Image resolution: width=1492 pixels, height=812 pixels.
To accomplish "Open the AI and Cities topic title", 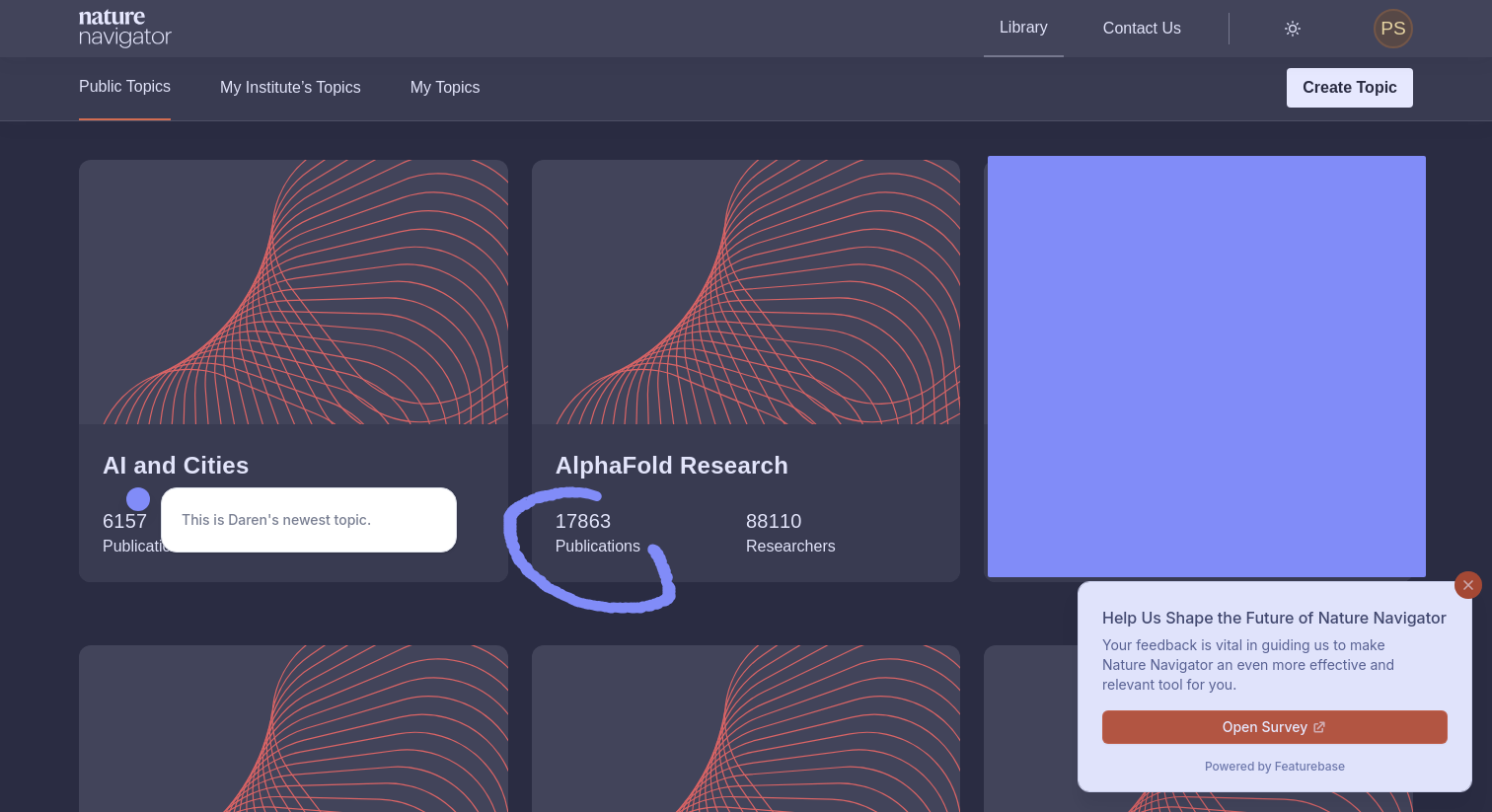I will [176, 466].
